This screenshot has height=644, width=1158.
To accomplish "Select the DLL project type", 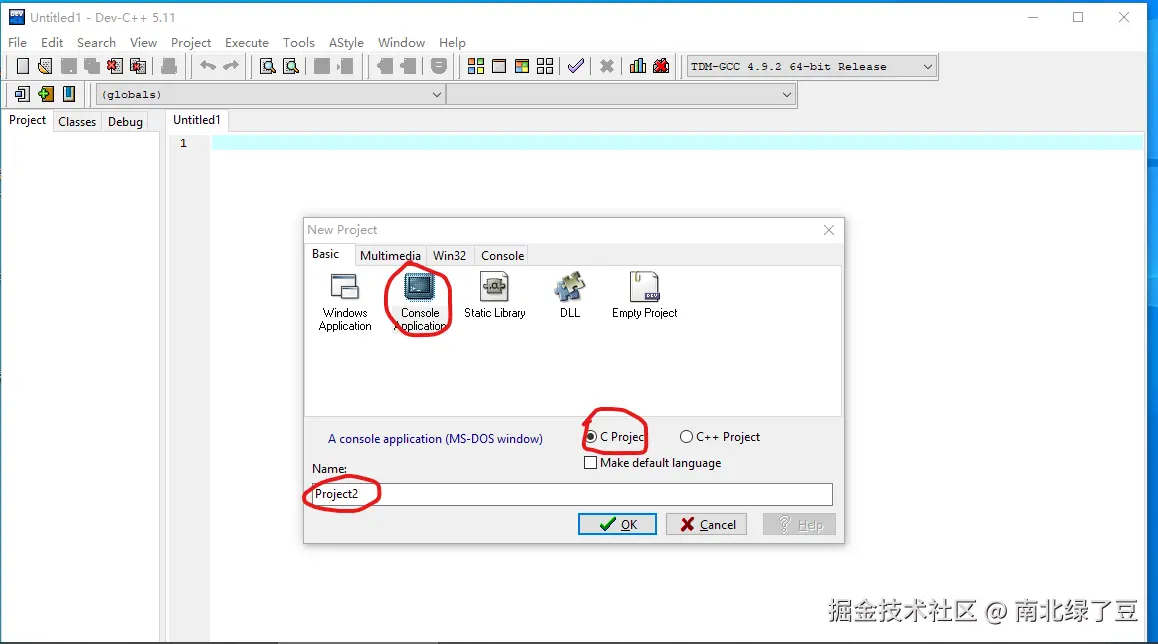I will [x=569, y=295].
